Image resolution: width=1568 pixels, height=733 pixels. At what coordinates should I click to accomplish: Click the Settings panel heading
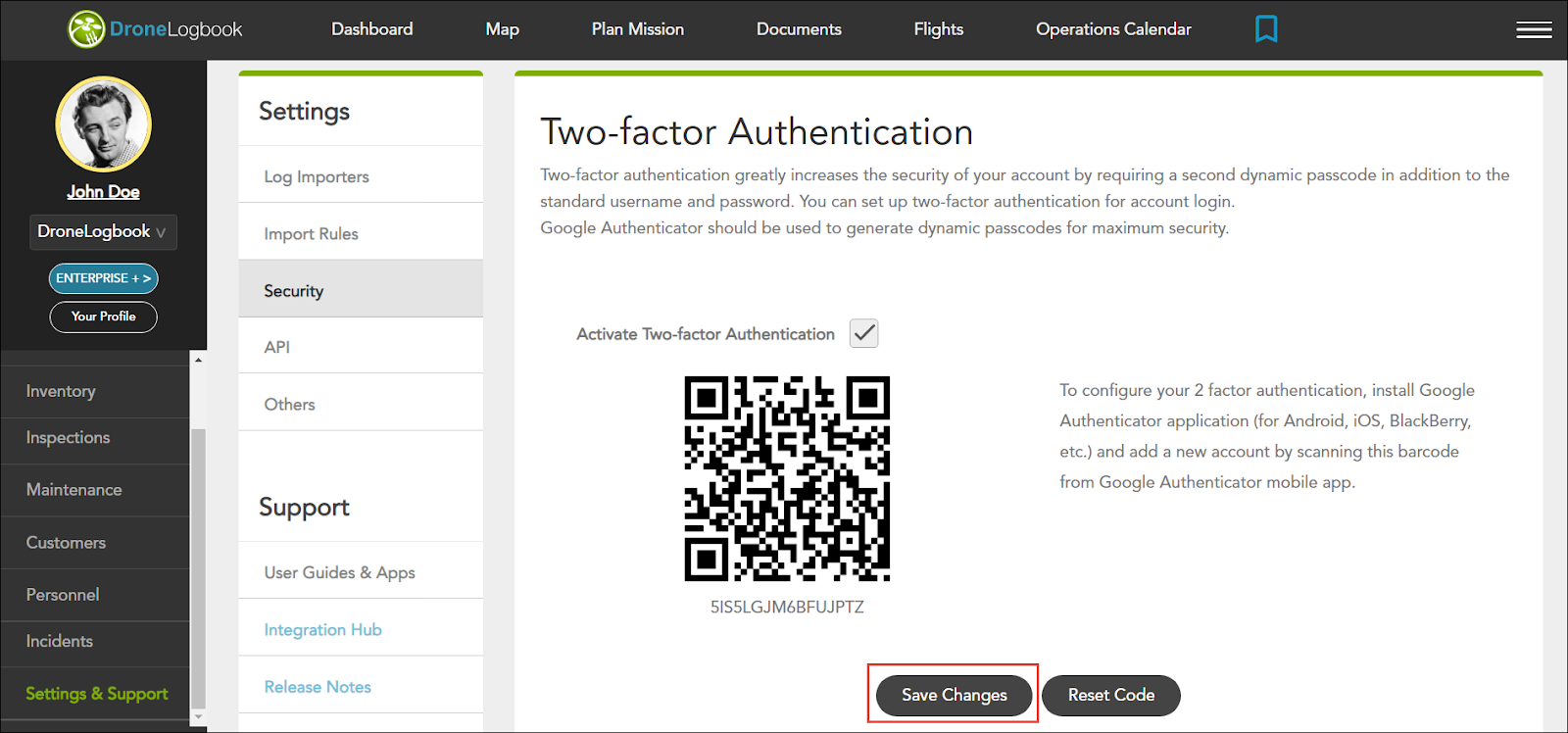pyautogui.click(x=304, y=112)
